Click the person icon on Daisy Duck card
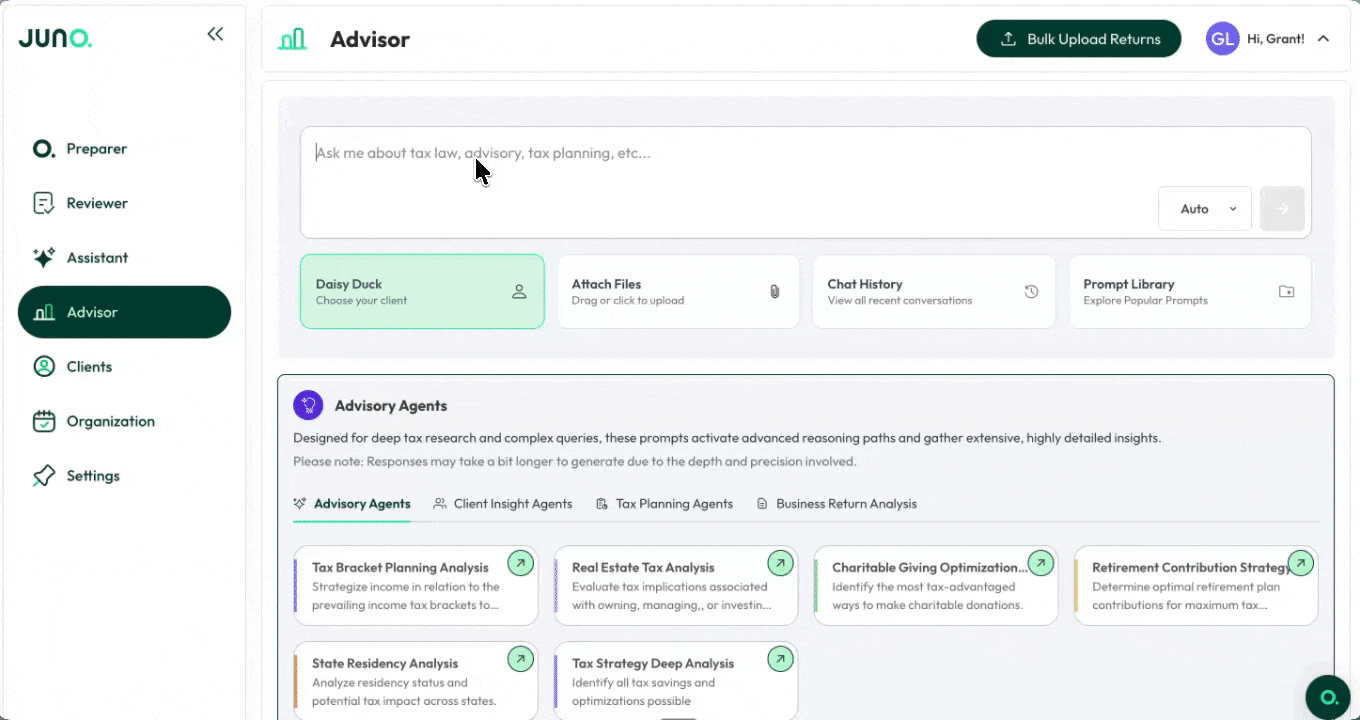The image size is (1360, 720). click(x=519, y=292)
